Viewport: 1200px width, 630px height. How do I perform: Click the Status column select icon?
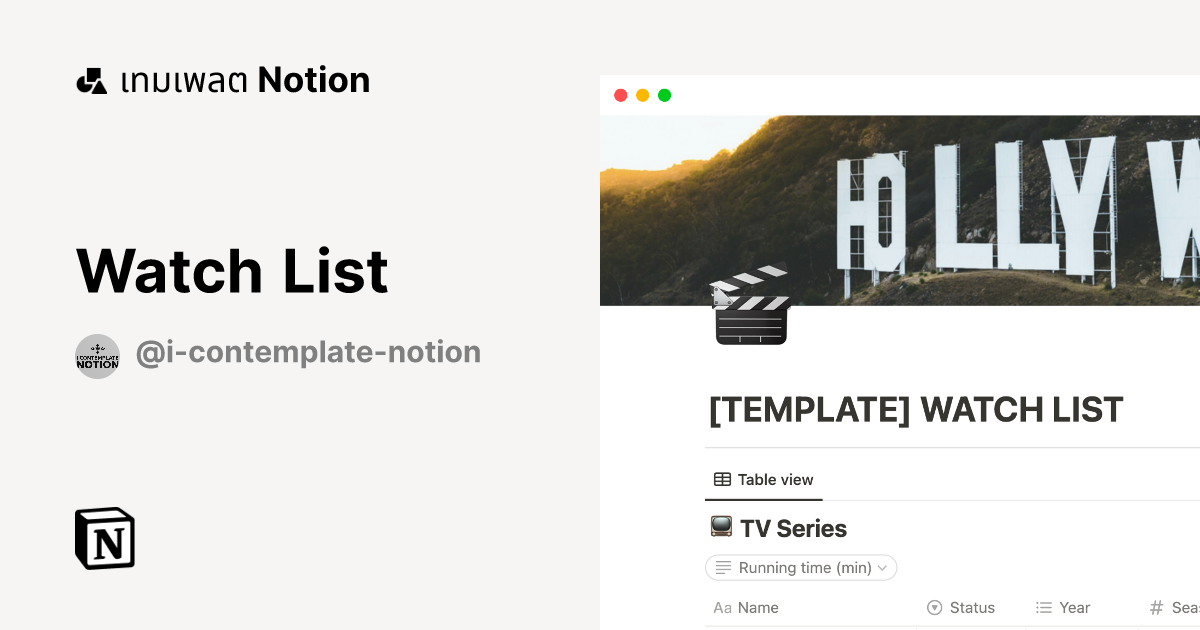934,607
